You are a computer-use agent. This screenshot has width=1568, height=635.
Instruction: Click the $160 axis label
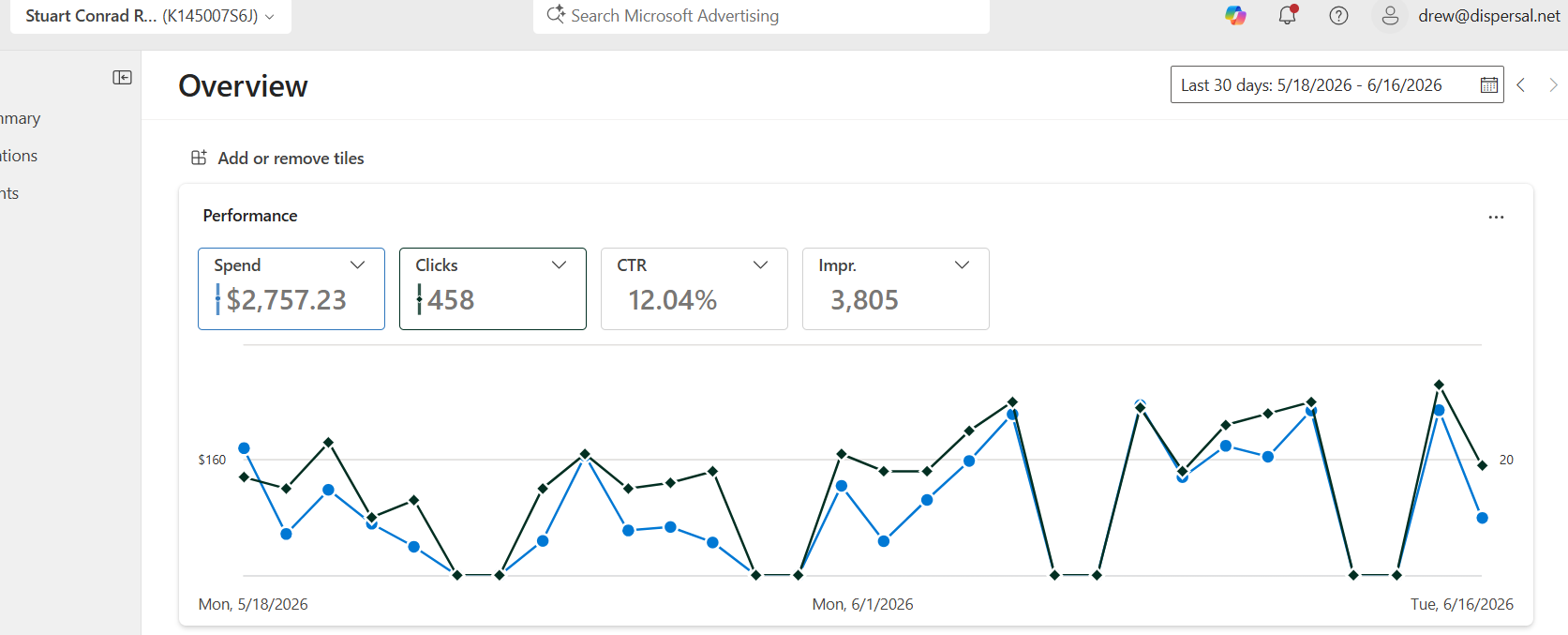coord(212,460)
